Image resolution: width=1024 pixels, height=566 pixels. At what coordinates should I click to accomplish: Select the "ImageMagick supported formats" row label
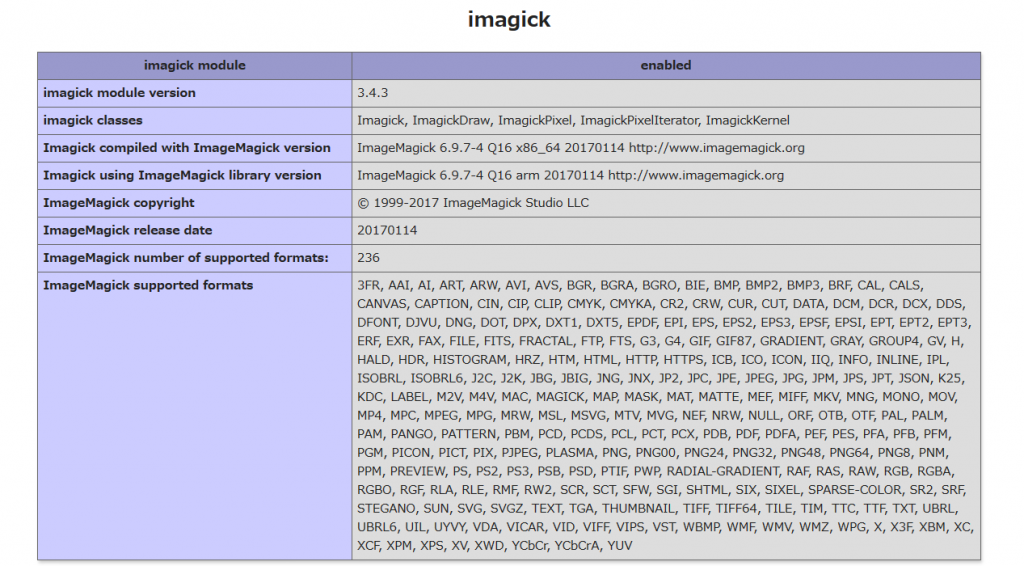click(148, 285)
